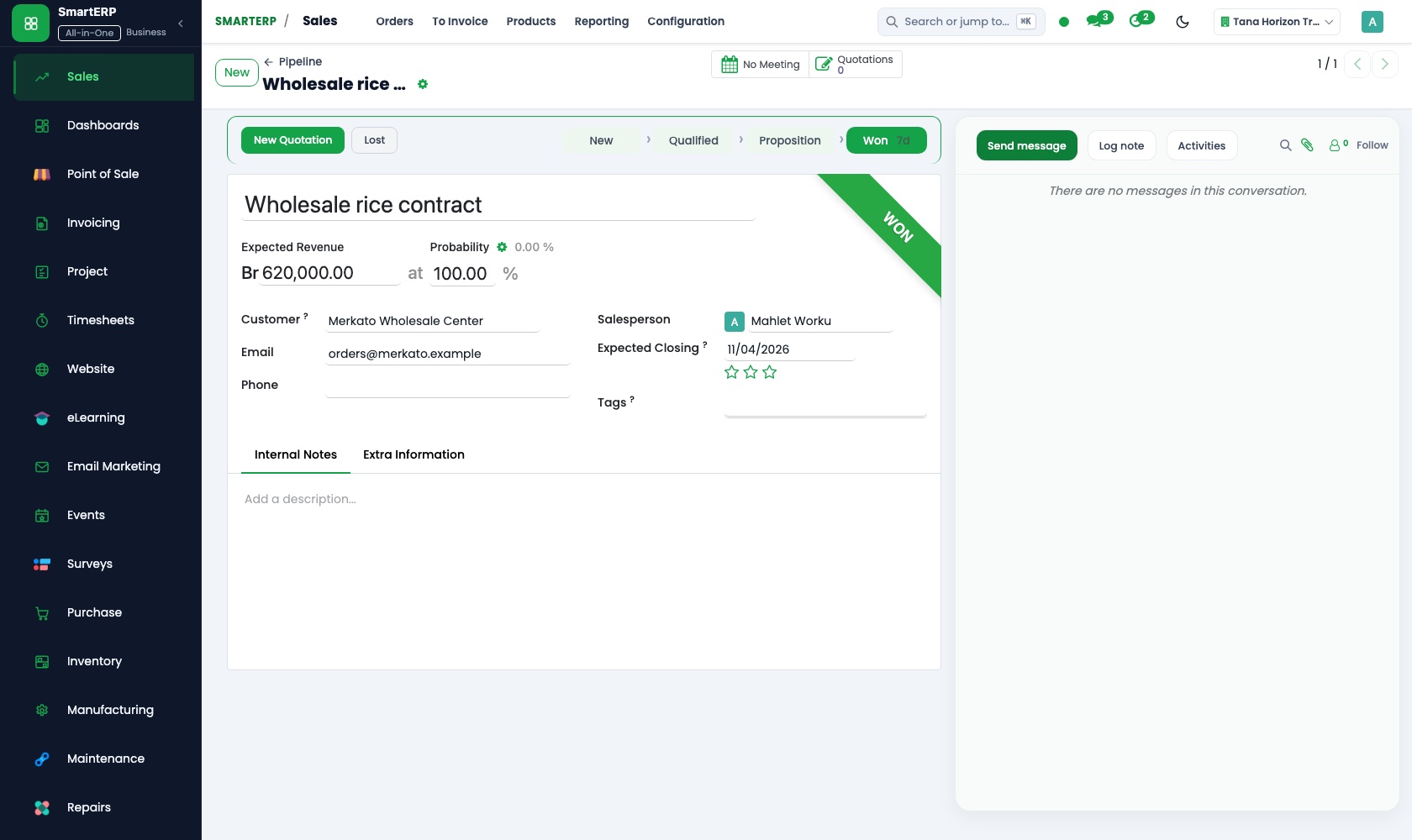Open Website module
This screenshot has height=840, width=1412.
click(x=103, y=369)
